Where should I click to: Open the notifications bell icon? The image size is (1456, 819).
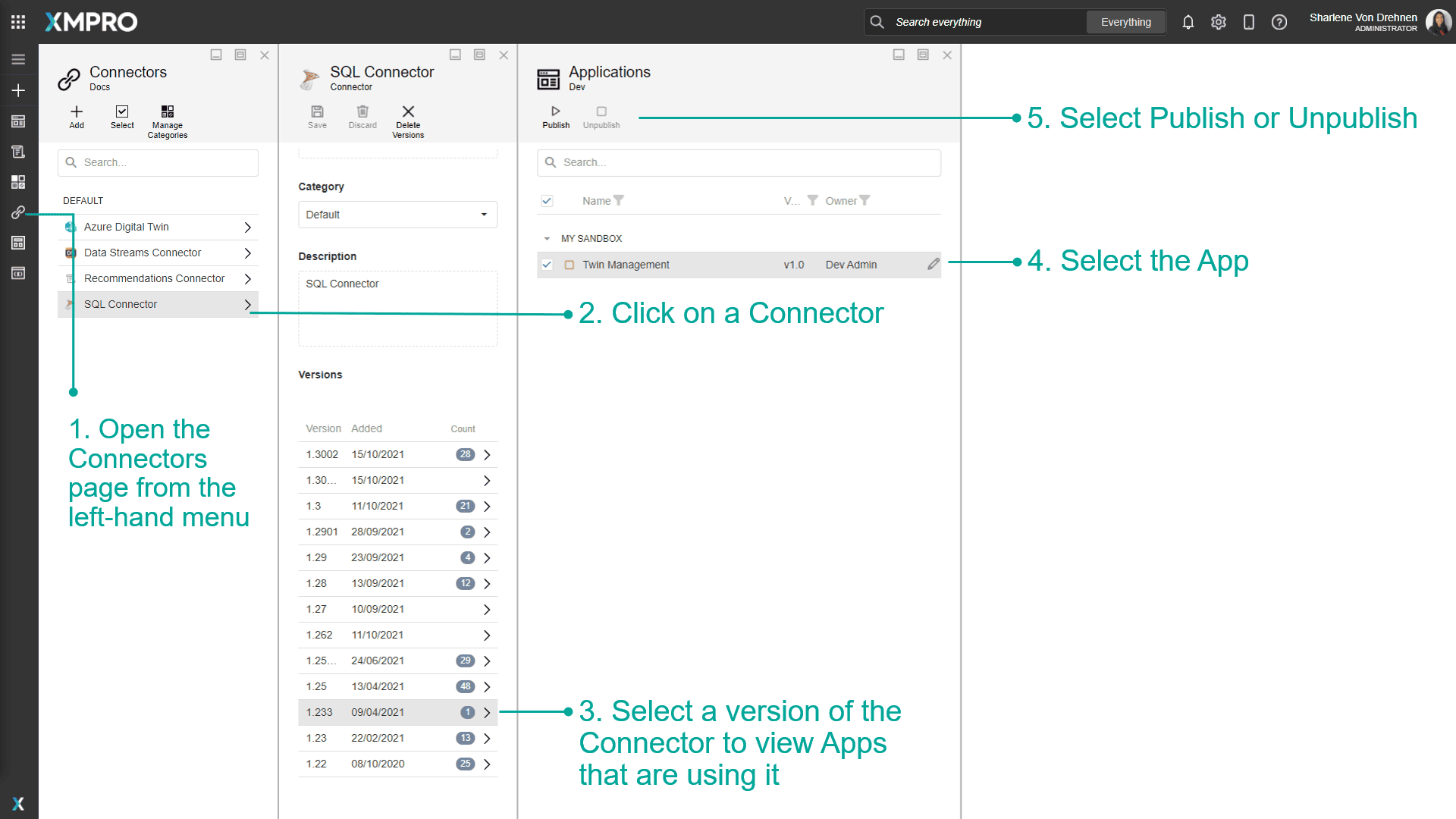(1188, 22)
